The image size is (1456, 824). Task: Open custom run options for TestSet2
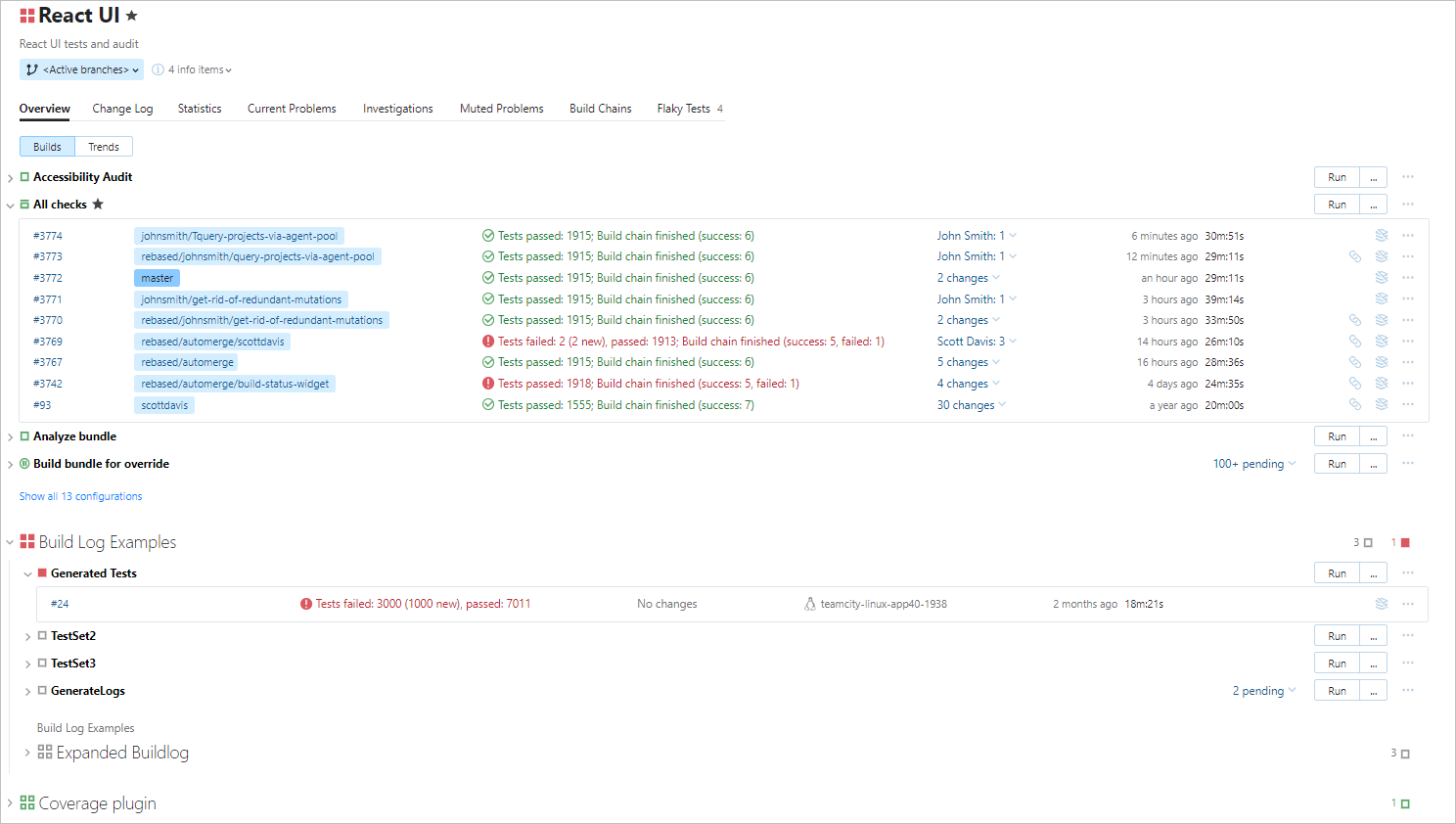coord(1374,636)
